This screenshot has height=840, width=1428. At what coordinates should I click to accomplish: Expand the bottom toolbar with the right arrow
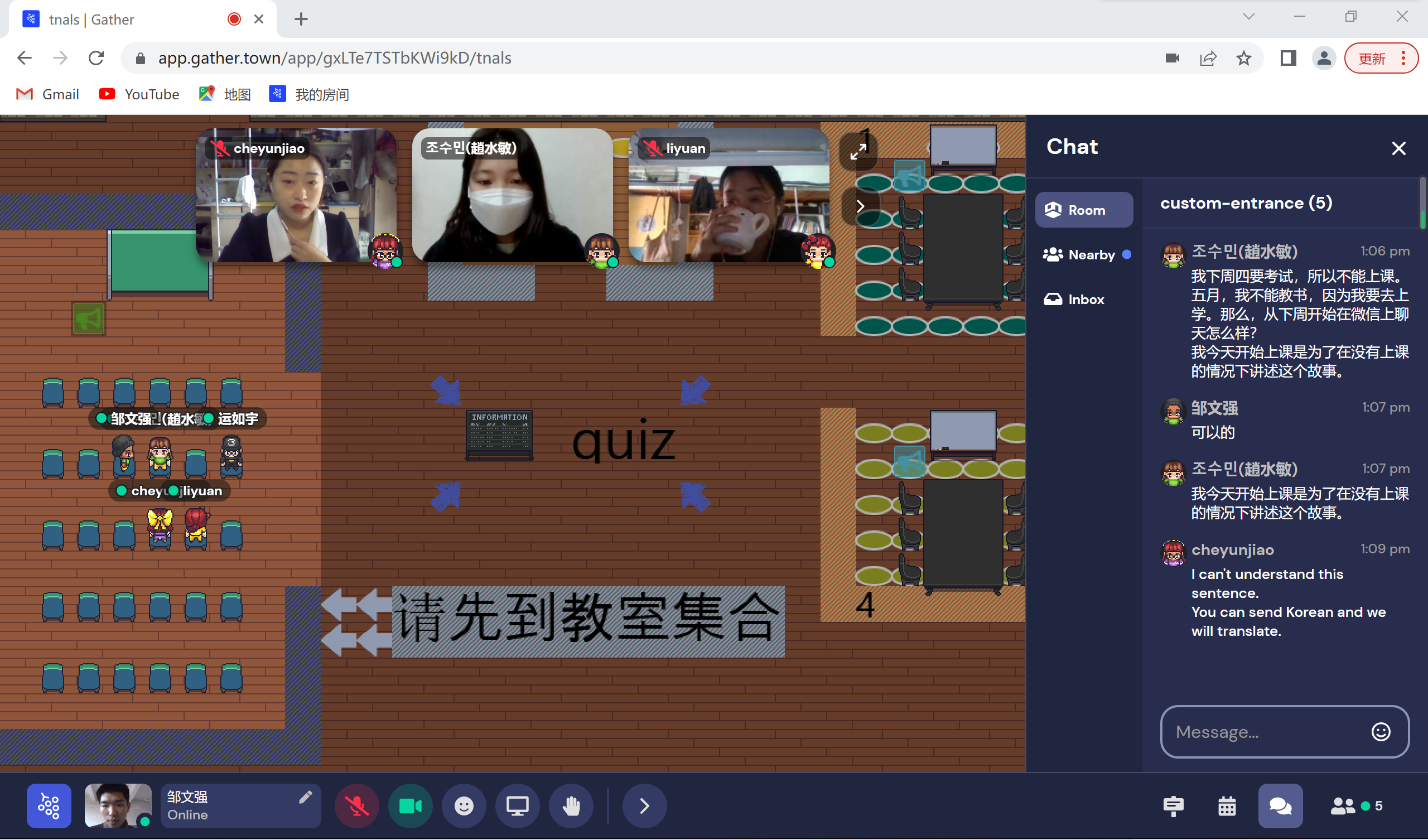[644, 805]
